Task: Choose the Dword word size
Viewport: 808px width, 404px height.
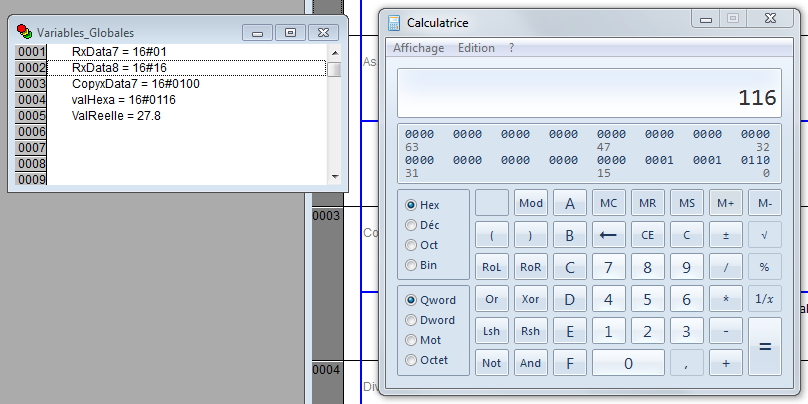Action: 411,320
